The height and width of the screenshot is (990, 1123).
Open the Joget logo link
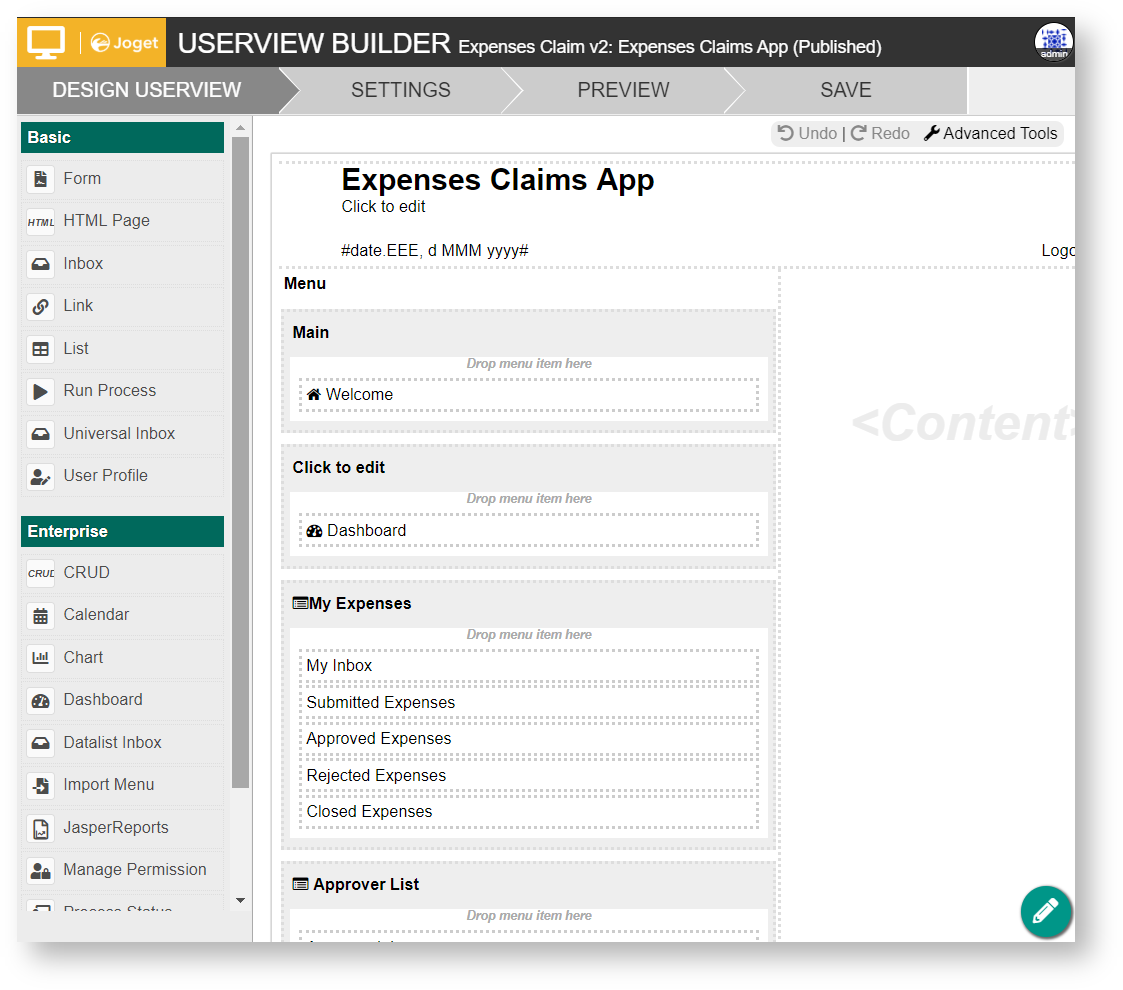(125, 43)
